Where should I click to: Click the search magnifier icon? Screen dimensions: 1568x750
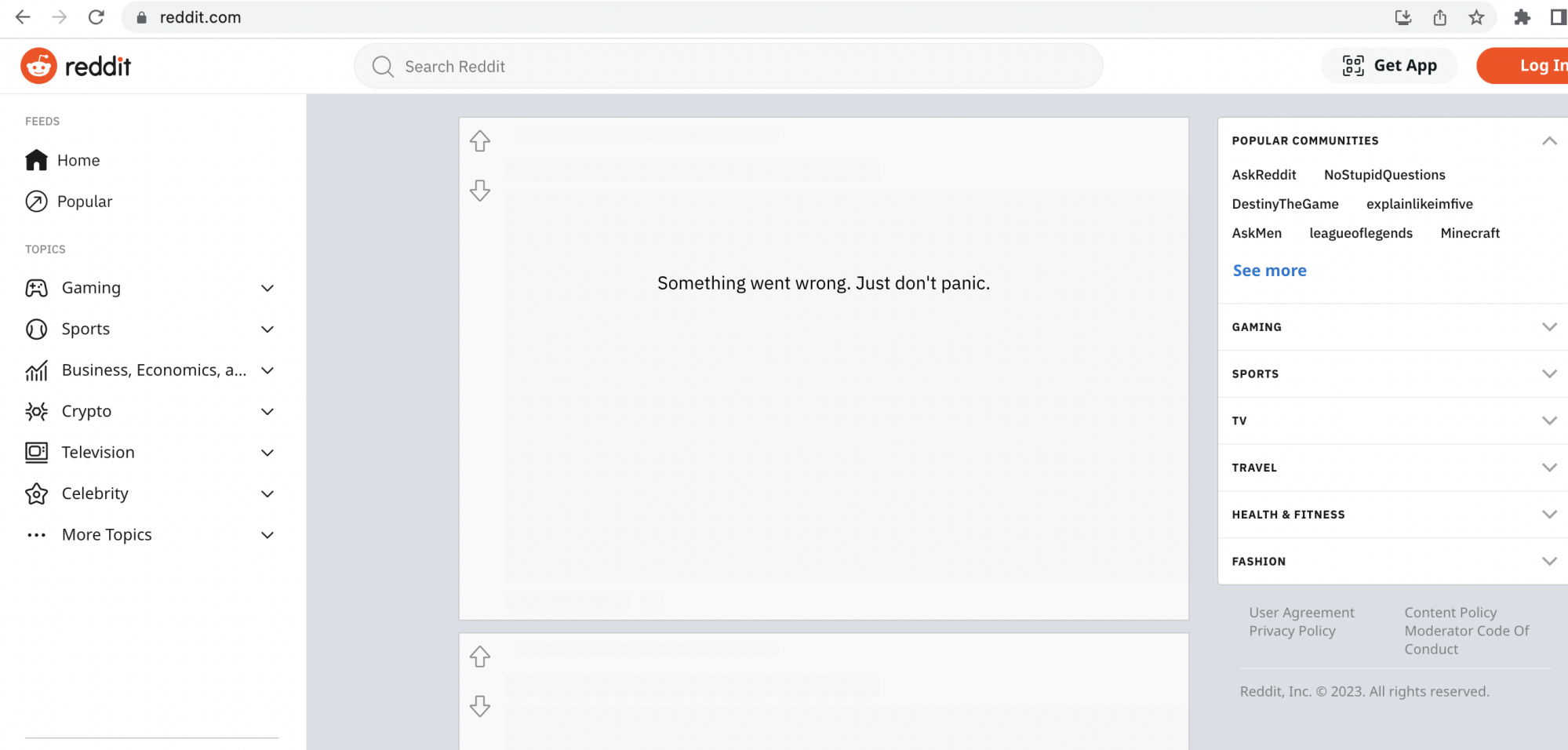point(383,67)
